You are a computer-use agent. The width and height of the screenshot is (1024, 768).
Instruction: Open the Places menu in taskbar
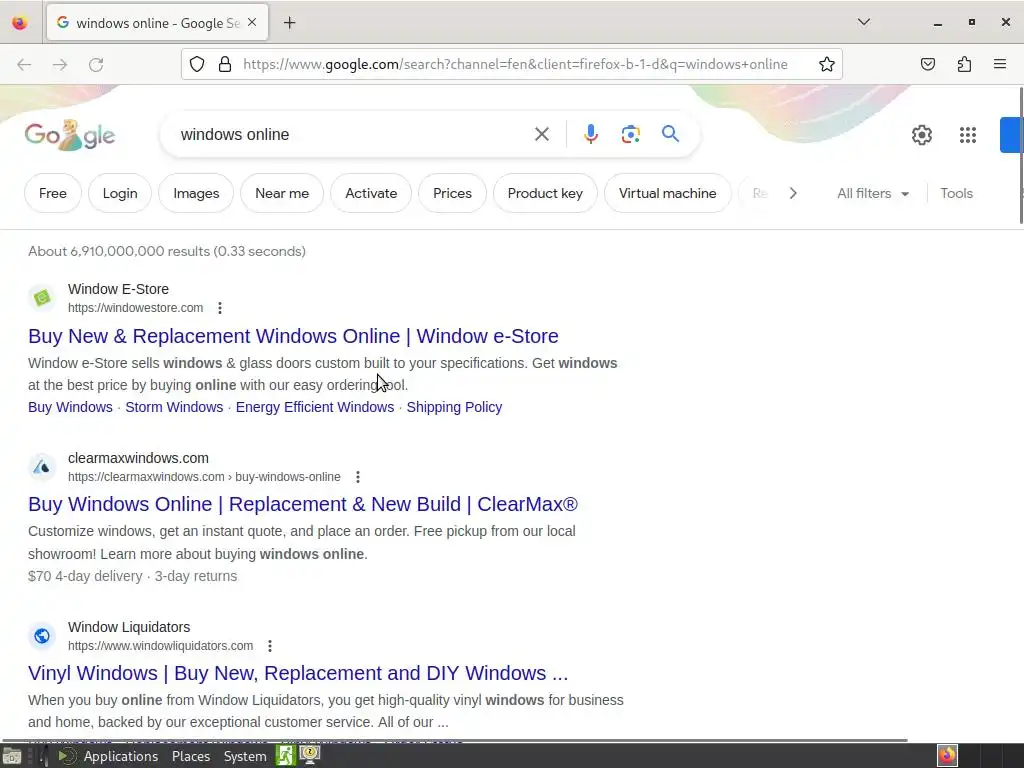191,756
